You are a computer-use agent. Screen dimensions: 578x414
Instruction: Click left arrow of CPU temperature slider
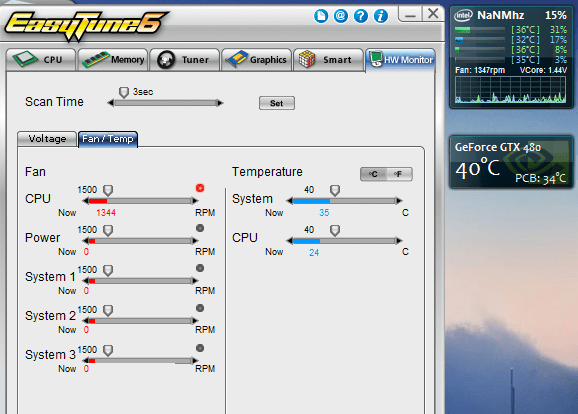click(x=289, y=241)
